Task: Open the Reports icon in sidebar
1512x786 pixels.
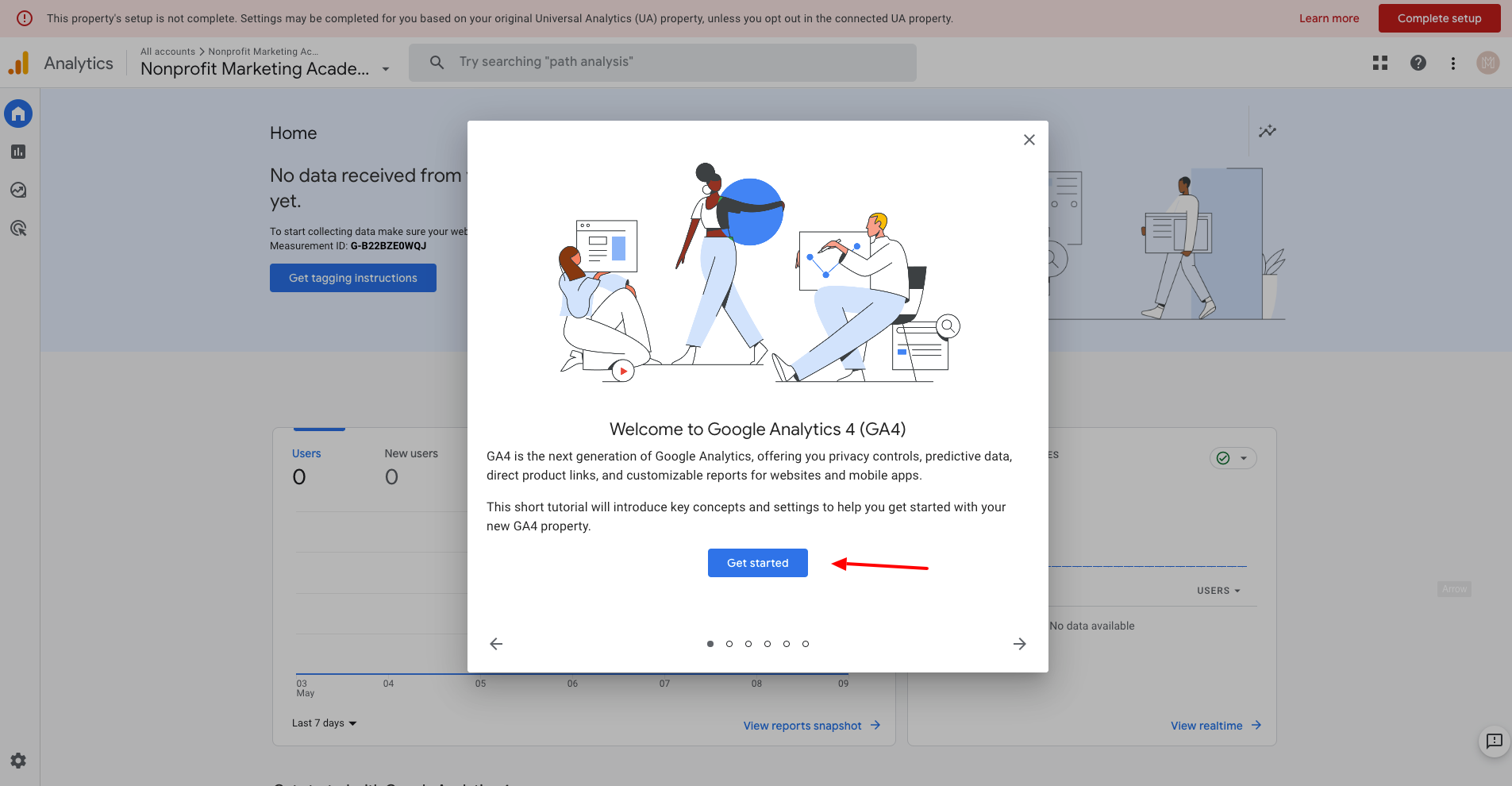Action: point(18,152)
